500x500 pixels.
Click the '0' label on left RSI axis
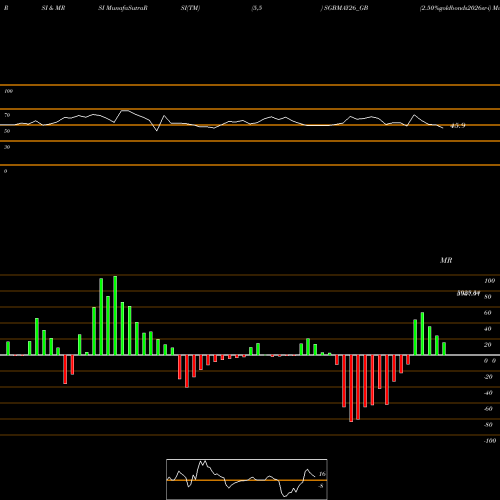(x=5, y=171)
